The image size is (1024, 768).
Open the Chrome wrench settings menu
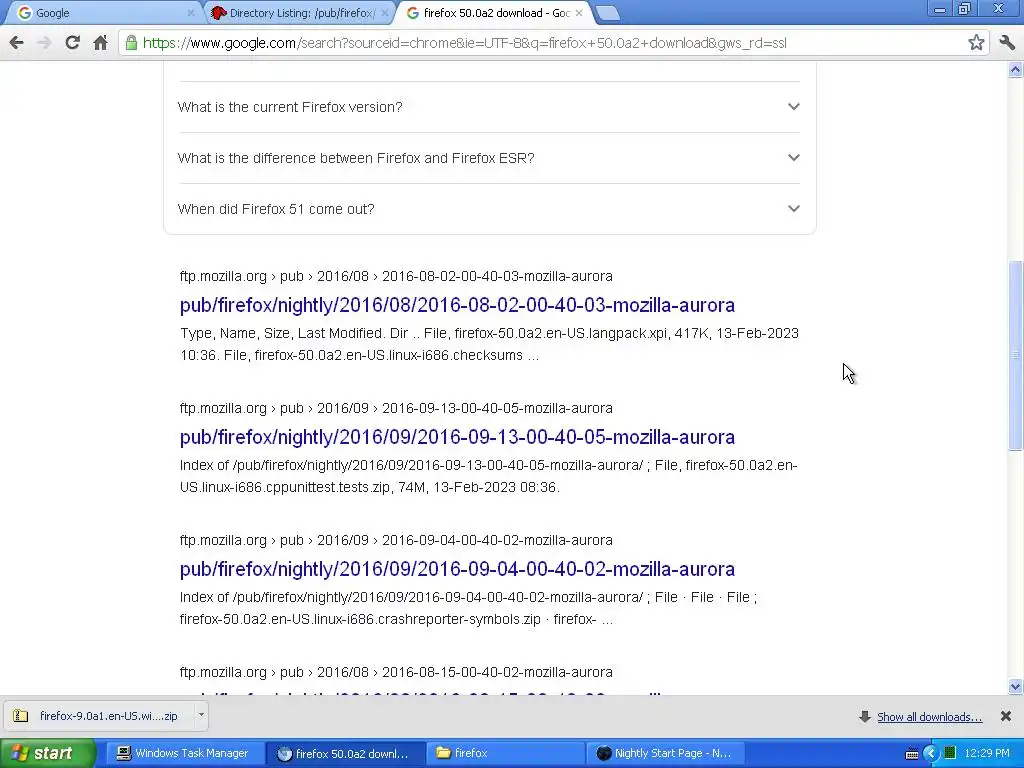[x=1006, y=43]
